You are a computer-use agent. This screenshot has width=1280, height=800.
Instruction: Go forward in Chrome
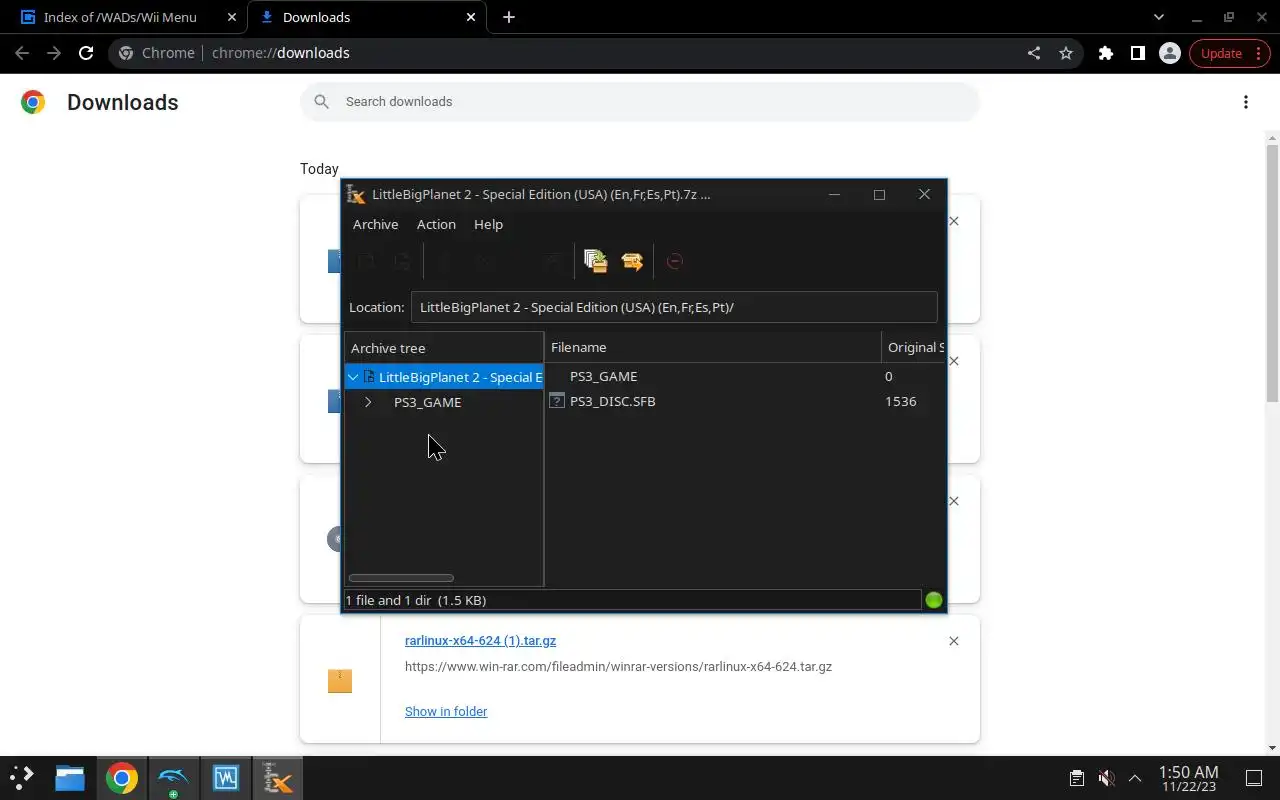pyautogui.click(x=54, y=53)
